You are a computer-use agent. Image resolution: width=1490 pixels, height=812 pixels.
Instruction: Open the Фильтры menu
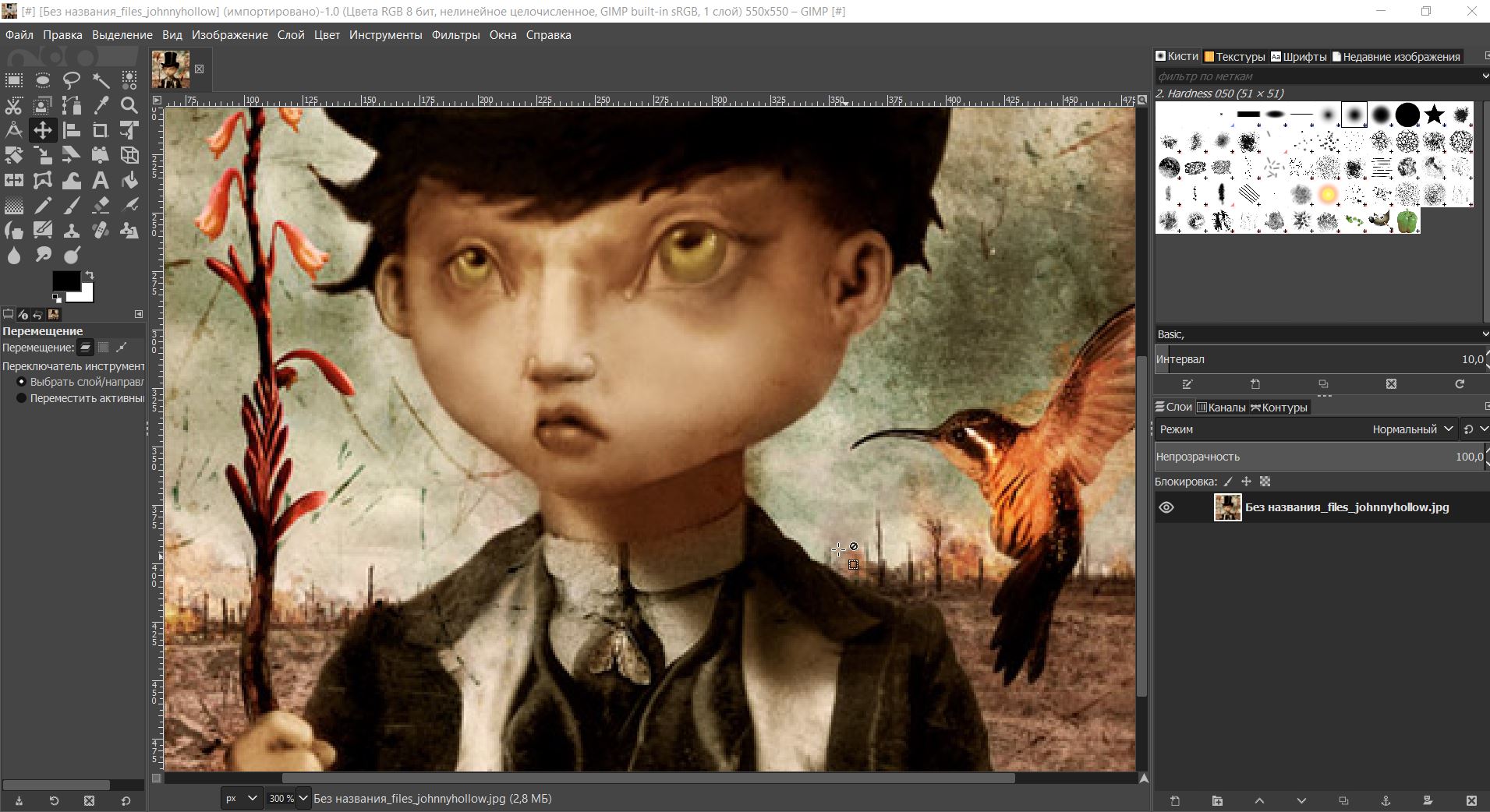click(455, 35)
